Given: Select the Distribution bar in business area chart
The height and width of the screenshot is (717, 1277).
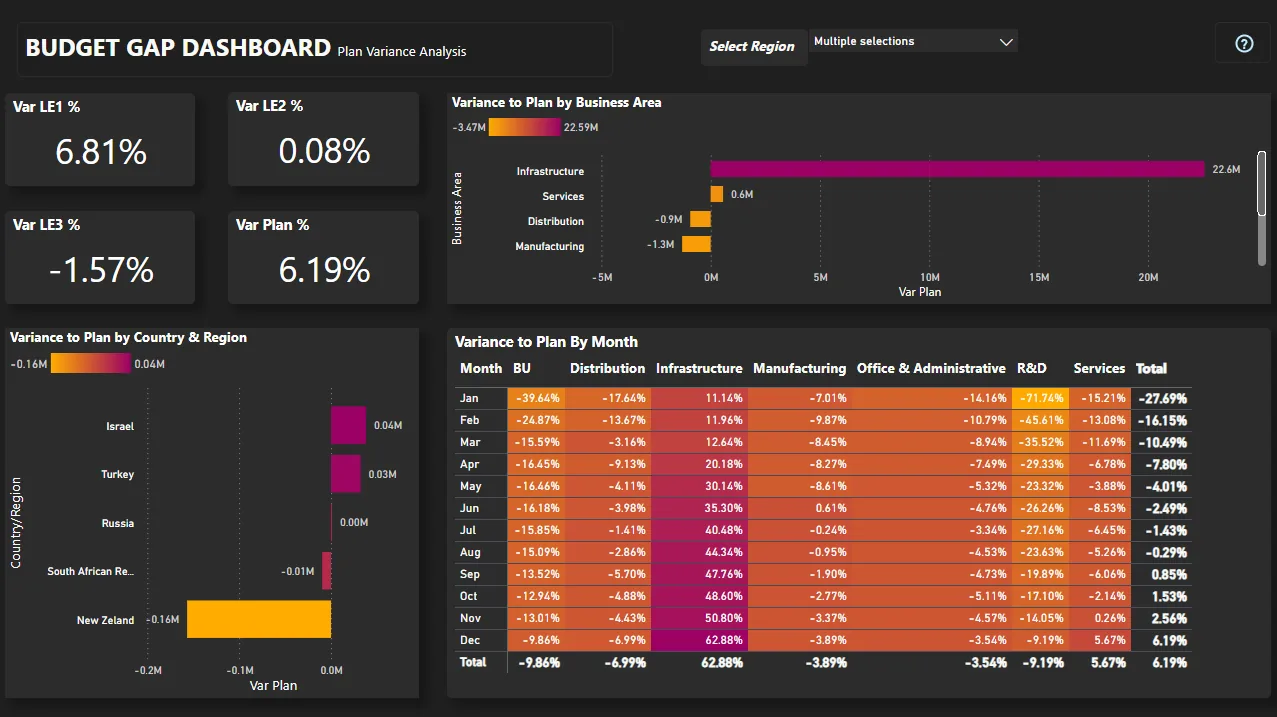Looking at the screenshot, I should click(x=700, y=219).
